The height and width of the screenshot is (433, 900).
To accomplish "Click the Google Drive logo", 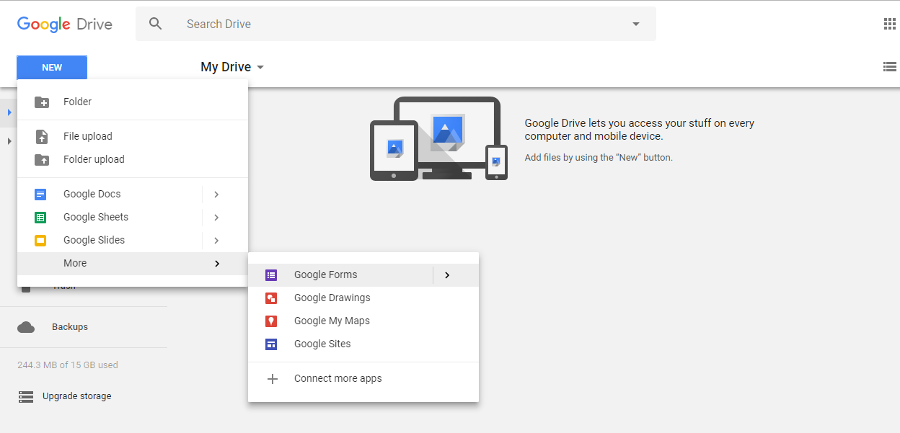I will tap(64, 24).
